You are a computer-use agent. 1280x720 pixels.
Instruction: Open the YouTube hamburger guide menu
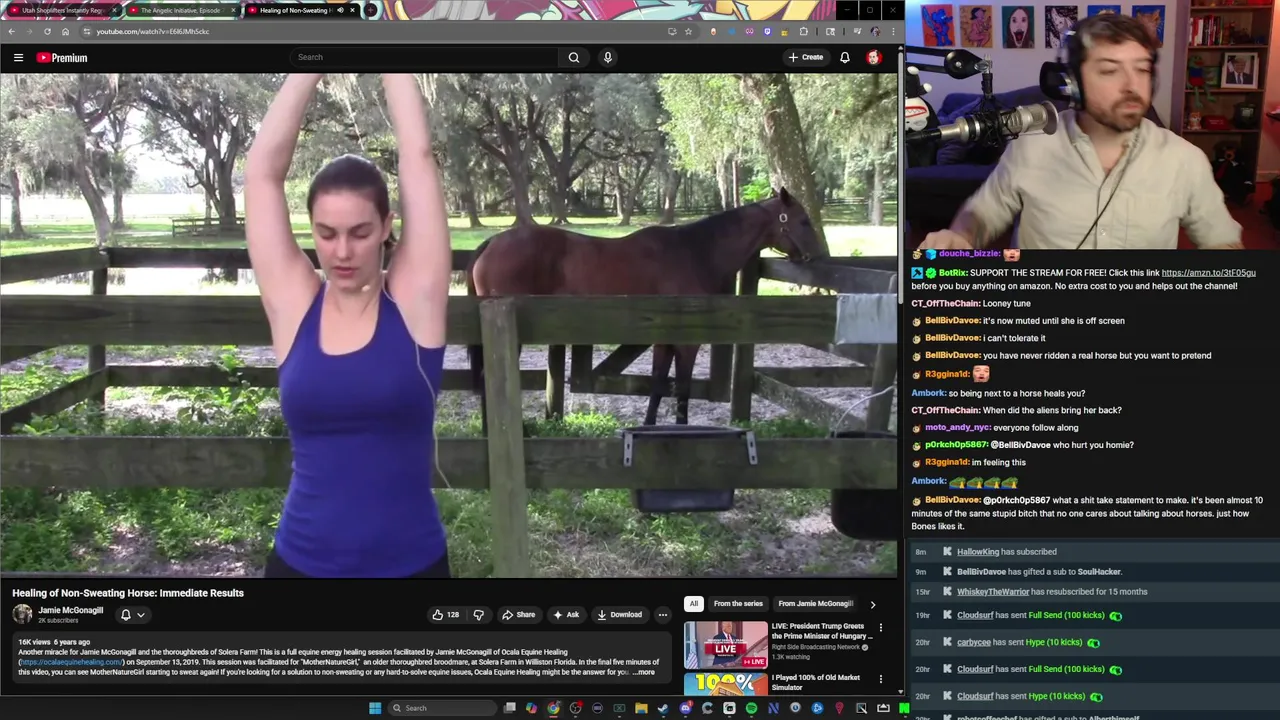click(18, 58)
